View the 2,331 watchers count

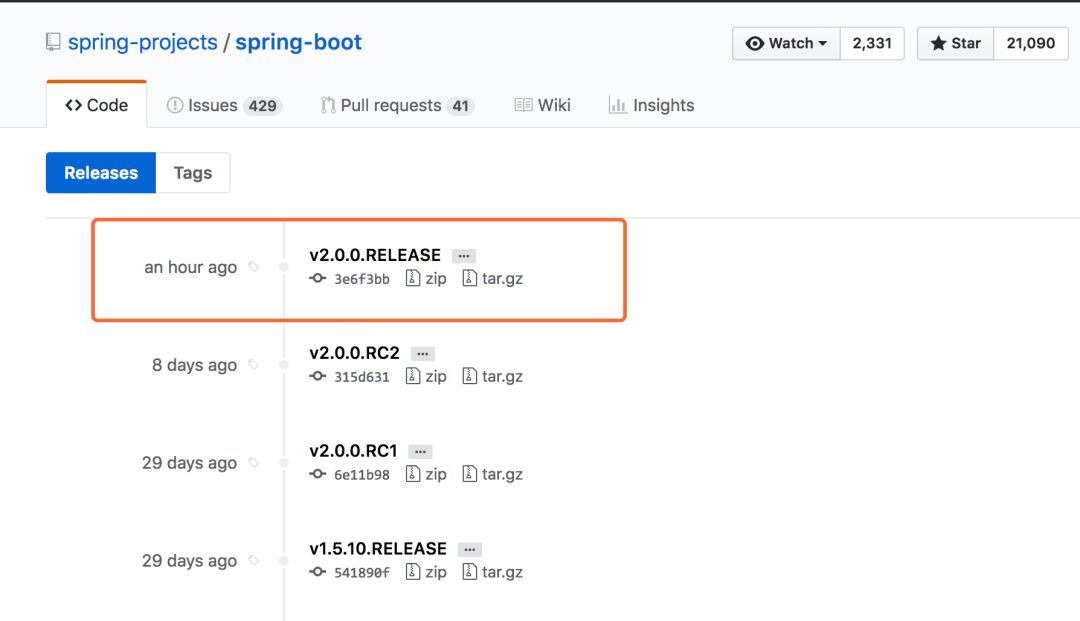pos(872,43)
